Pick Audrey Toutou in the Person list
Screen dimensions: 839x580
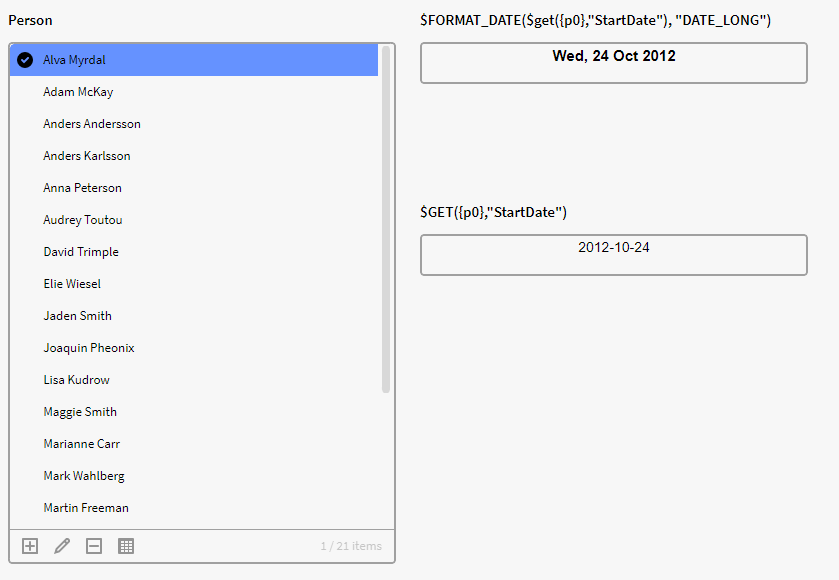pyautogui.click(x=83, y=220)
